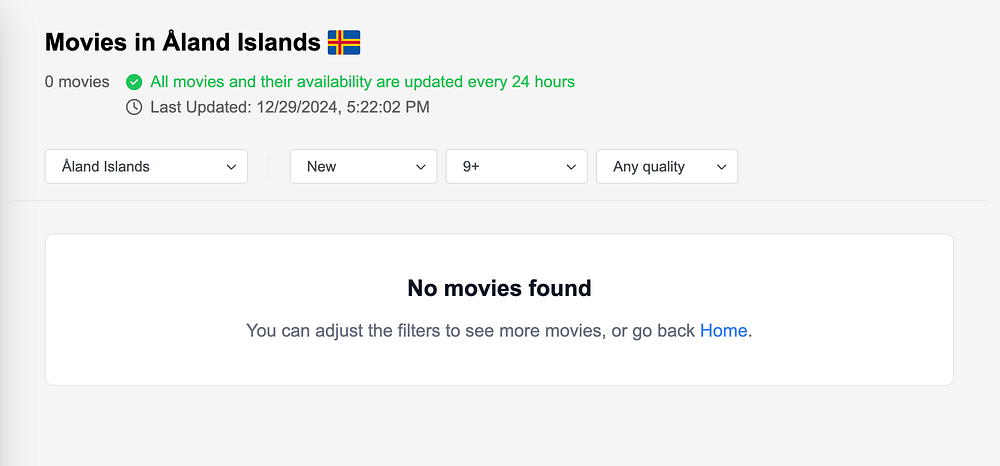This screenshot has width=1000, height=466.
Task: Click the Last Updated timestamp text
Action: (290, 107)
